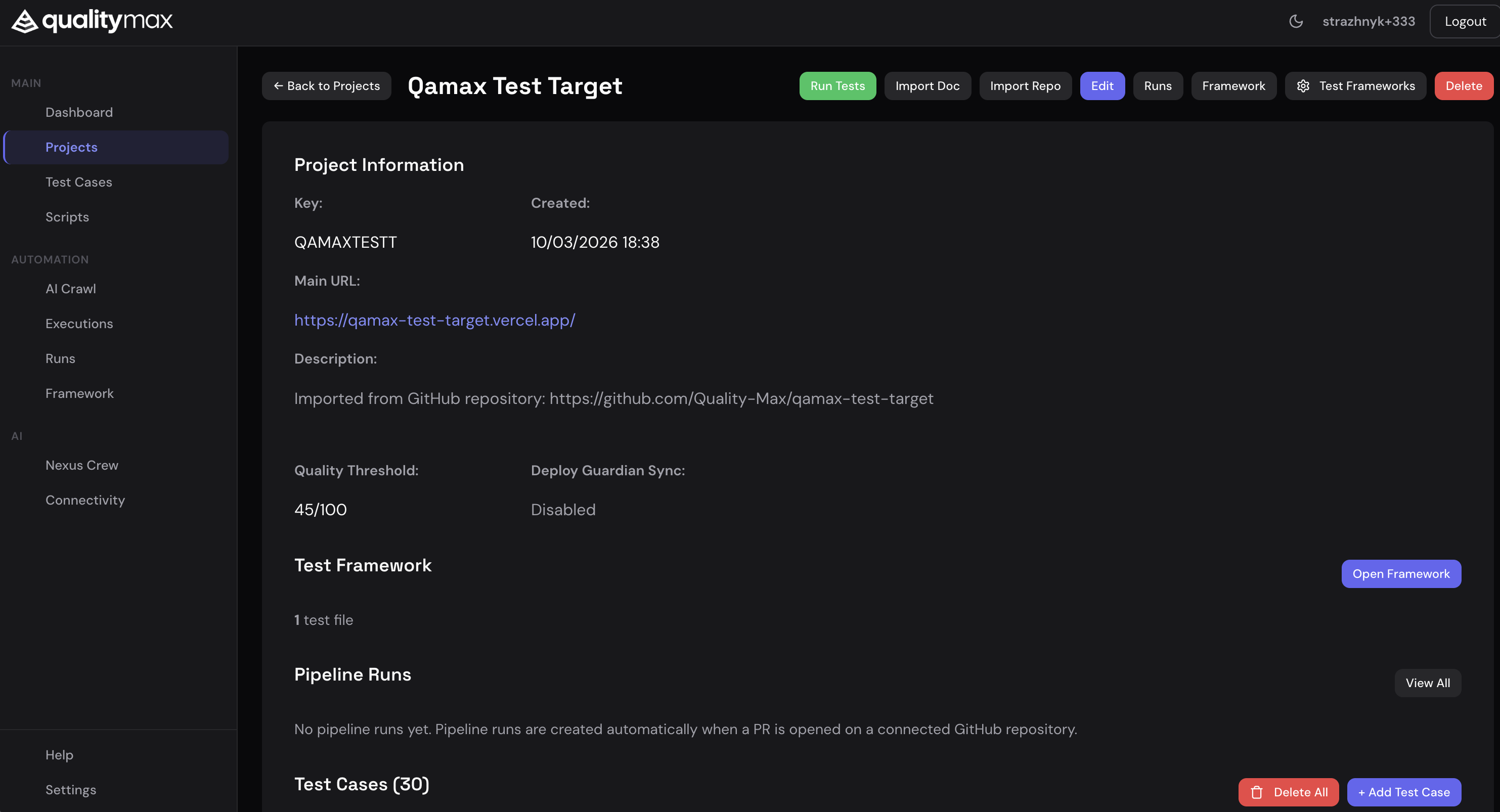
Task: Open Nexus Crew in the AI section
Action: (81, 465)
